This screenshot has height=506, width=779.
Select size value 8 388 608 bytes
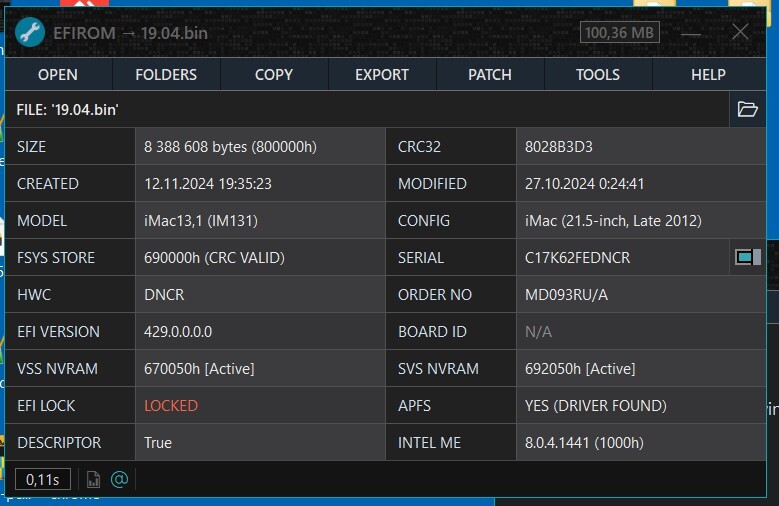231,147
